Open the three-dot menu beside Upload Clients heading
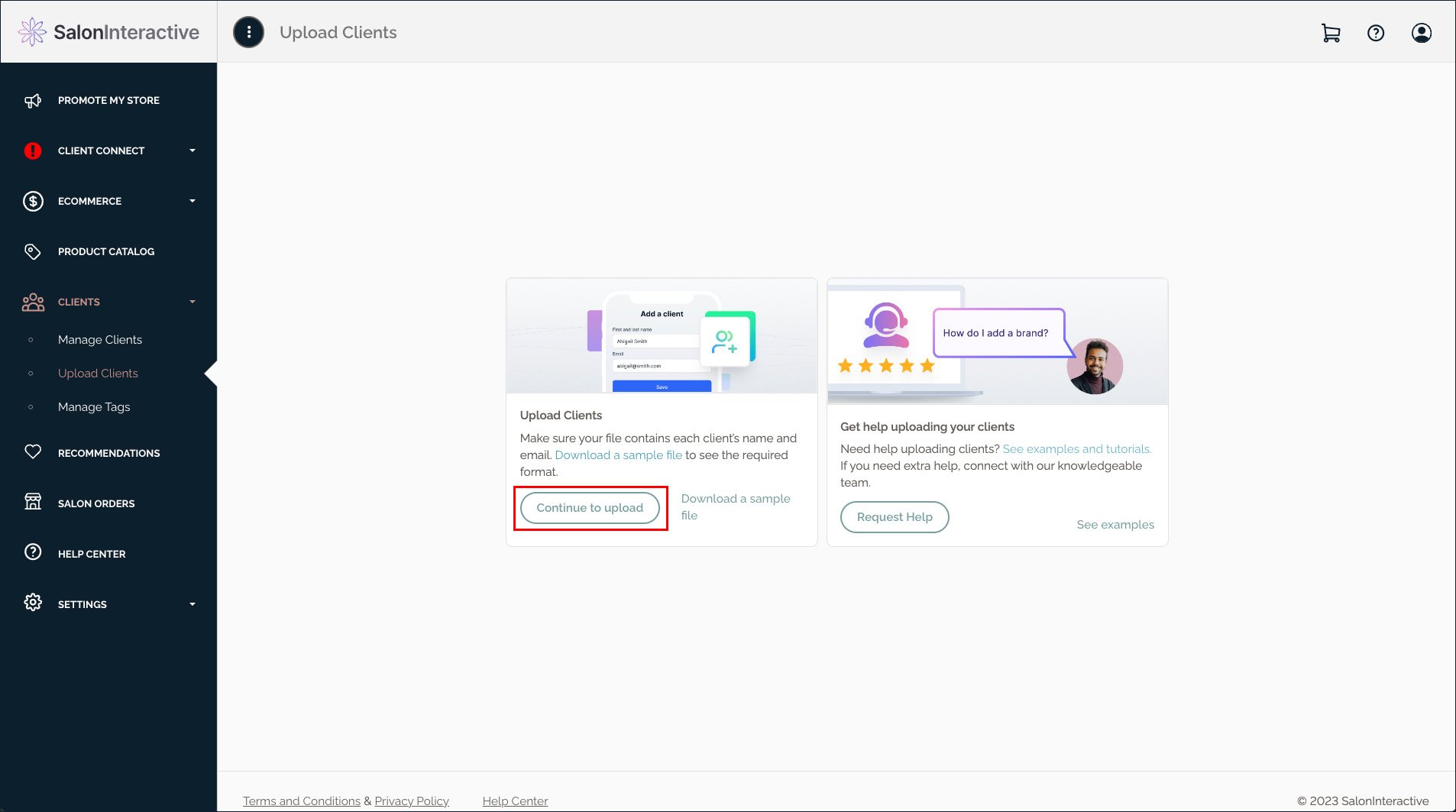This screenshot has height=812, width=1456. tap(248, 32)
